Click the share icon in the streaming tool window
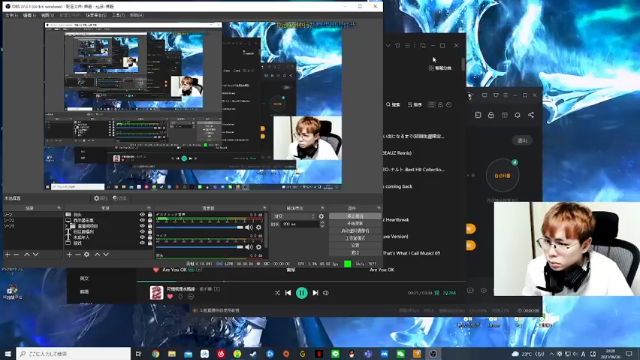Image resolution: width=640 pixels, height=360 pixels. [x=531, y=115]
